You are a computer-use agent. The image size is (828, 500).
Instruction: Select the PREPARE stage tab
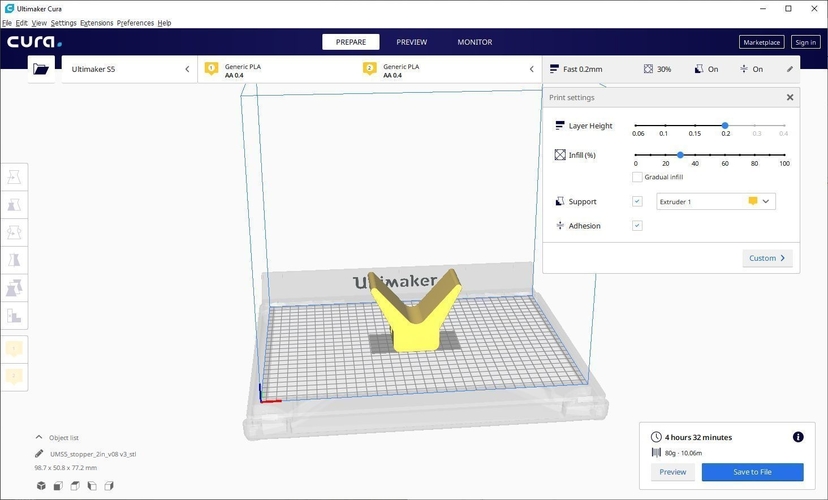tap(351, 42)
